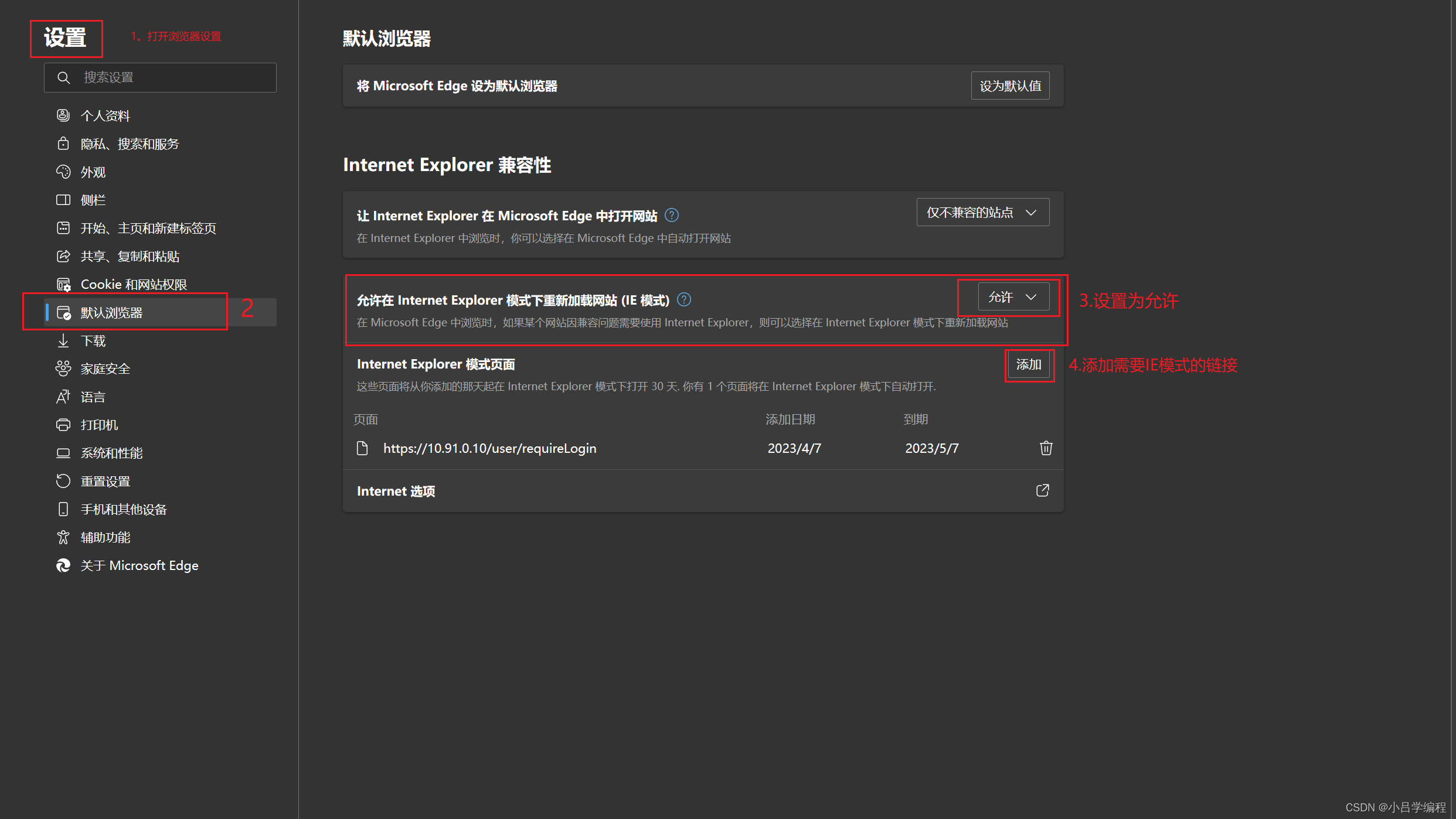Click the help icon next to IE 模式
This screenshot has height=819, width=1456.
coord(683,299)
